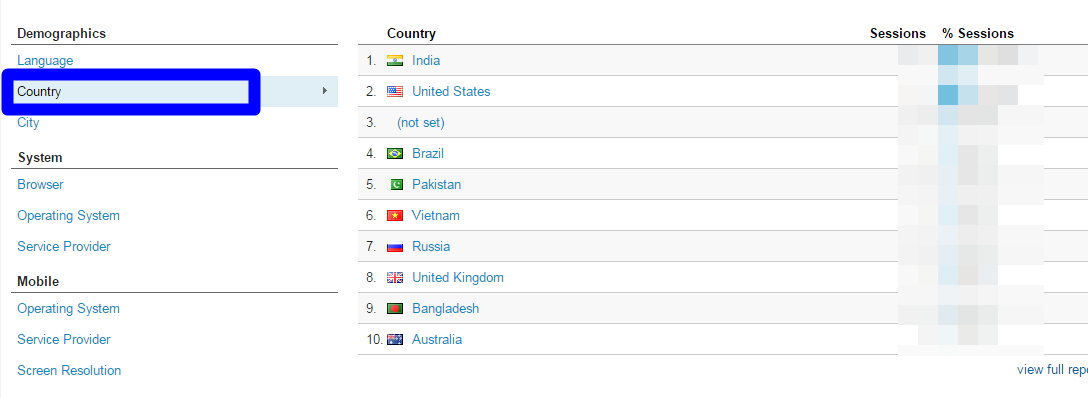Click the Vietnam flag icon
Screen dimensions: 1088x398
point(395,216)
